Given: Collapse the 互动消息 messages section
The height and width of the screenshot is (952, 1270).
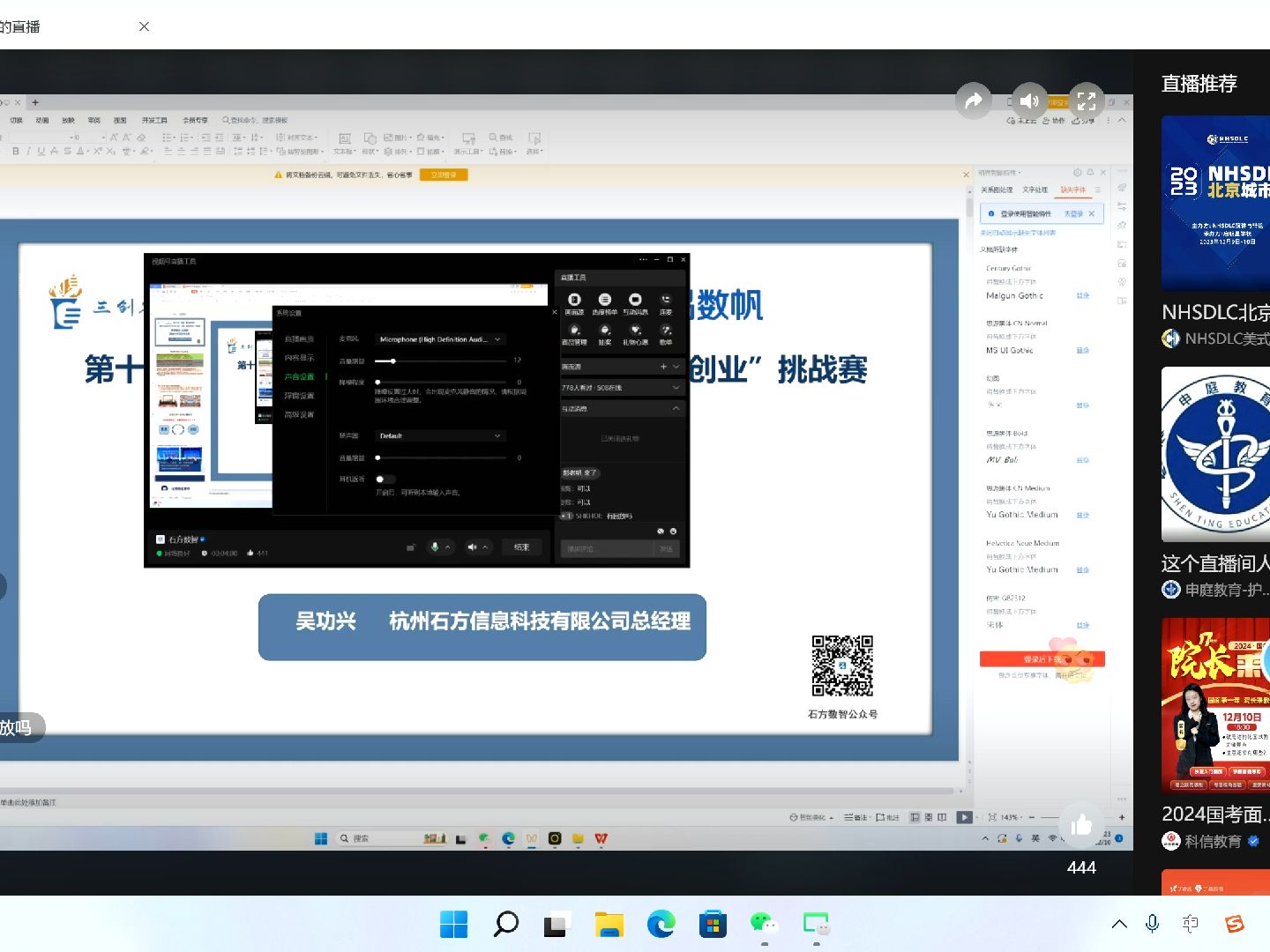Looking at the screenshot, I should pyautogui.click(x=676, y=409).
